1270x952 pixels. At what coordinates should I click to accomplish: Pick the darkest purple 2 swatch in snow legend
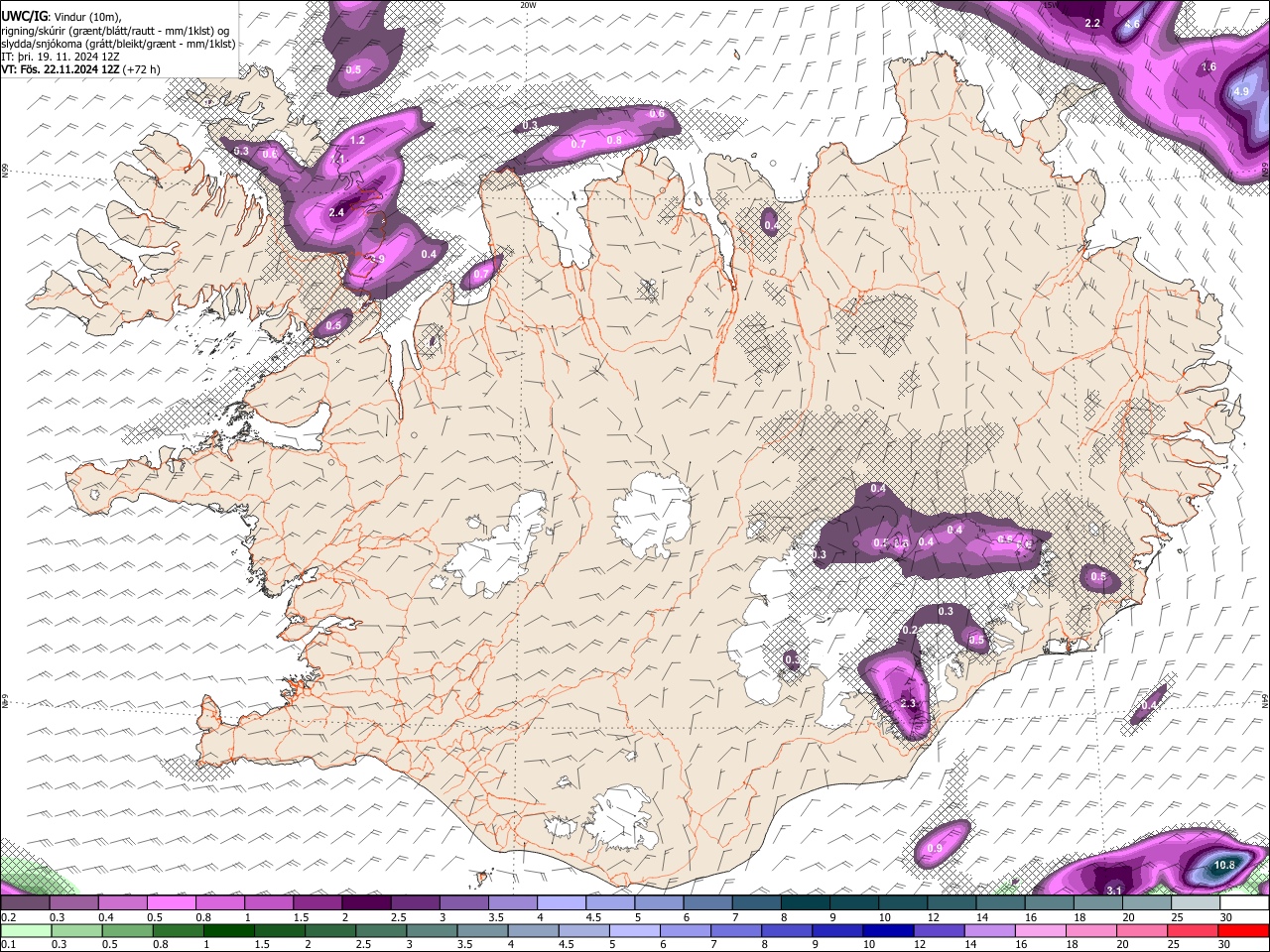click(365, 903)
